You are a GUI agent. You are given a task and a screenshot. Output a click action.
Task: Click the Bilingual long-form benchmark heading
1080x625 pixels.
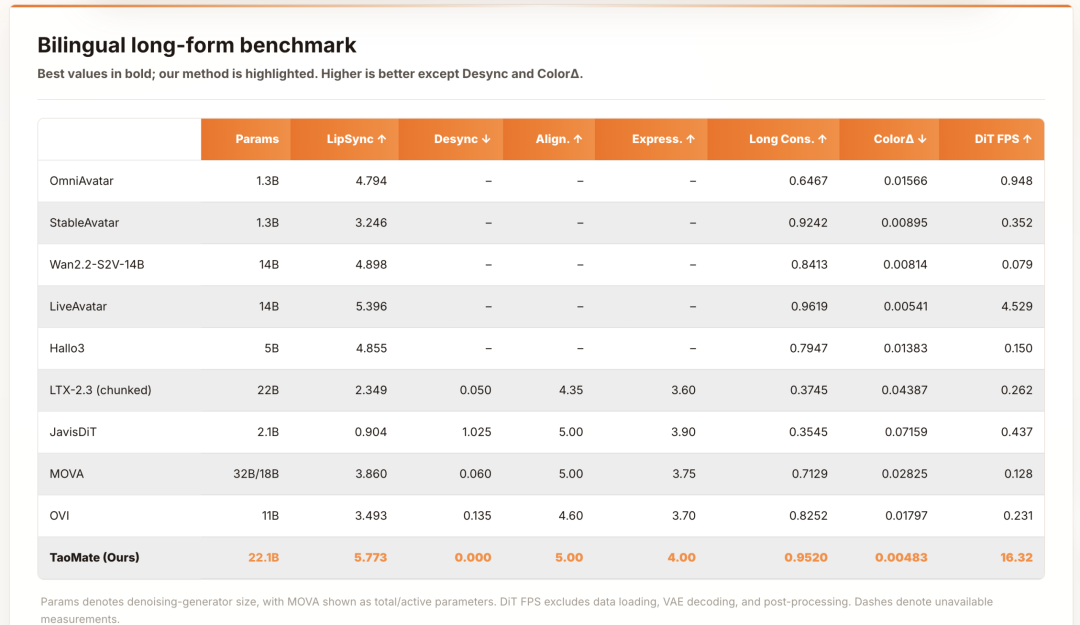[x=196, y=45]
